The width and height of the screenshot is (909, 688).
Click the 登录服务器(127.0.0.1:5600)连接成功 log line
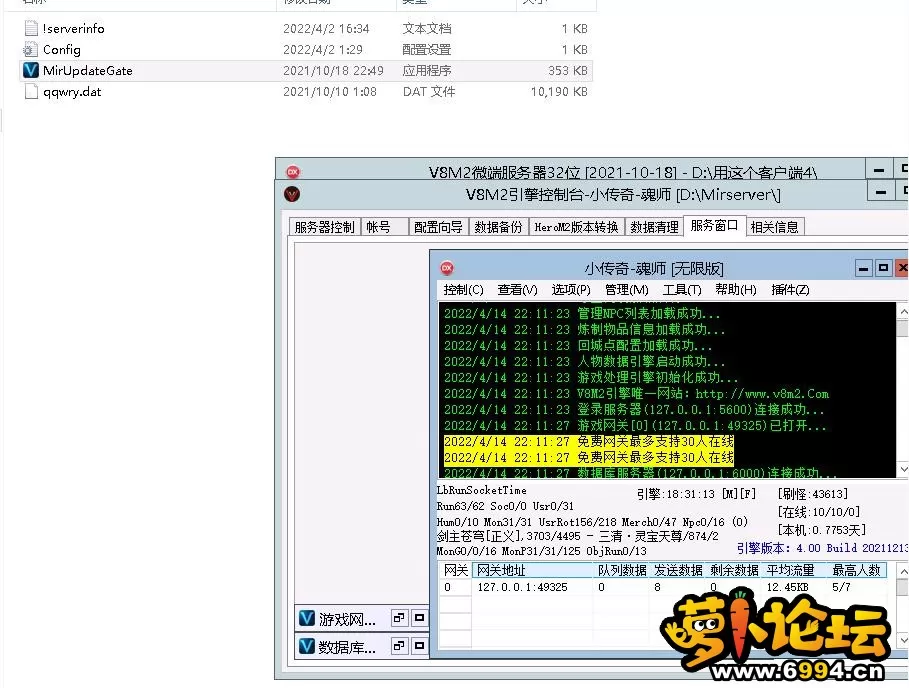point(634,410)
